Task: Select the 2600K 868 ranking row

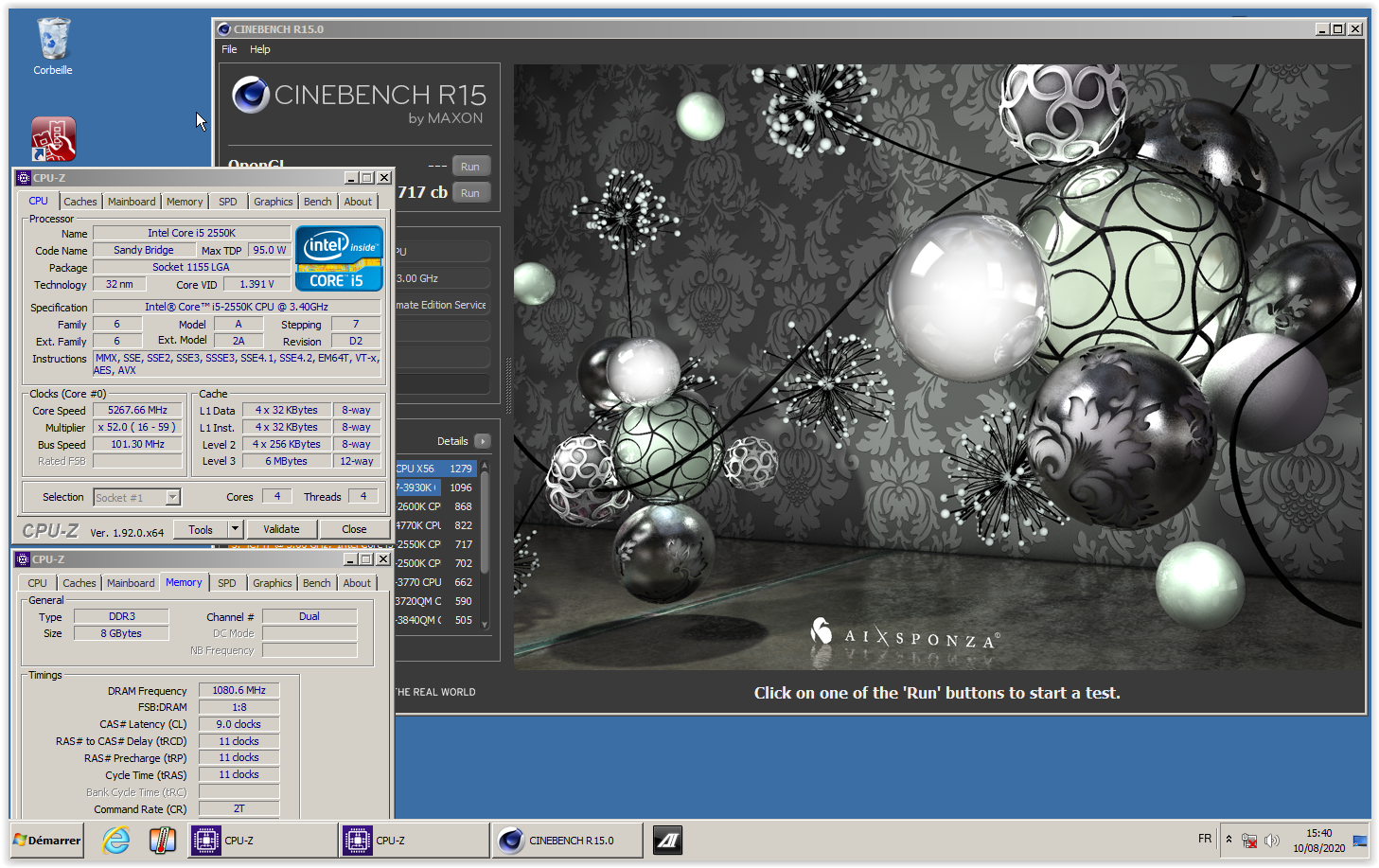Action: click(436, 506)
